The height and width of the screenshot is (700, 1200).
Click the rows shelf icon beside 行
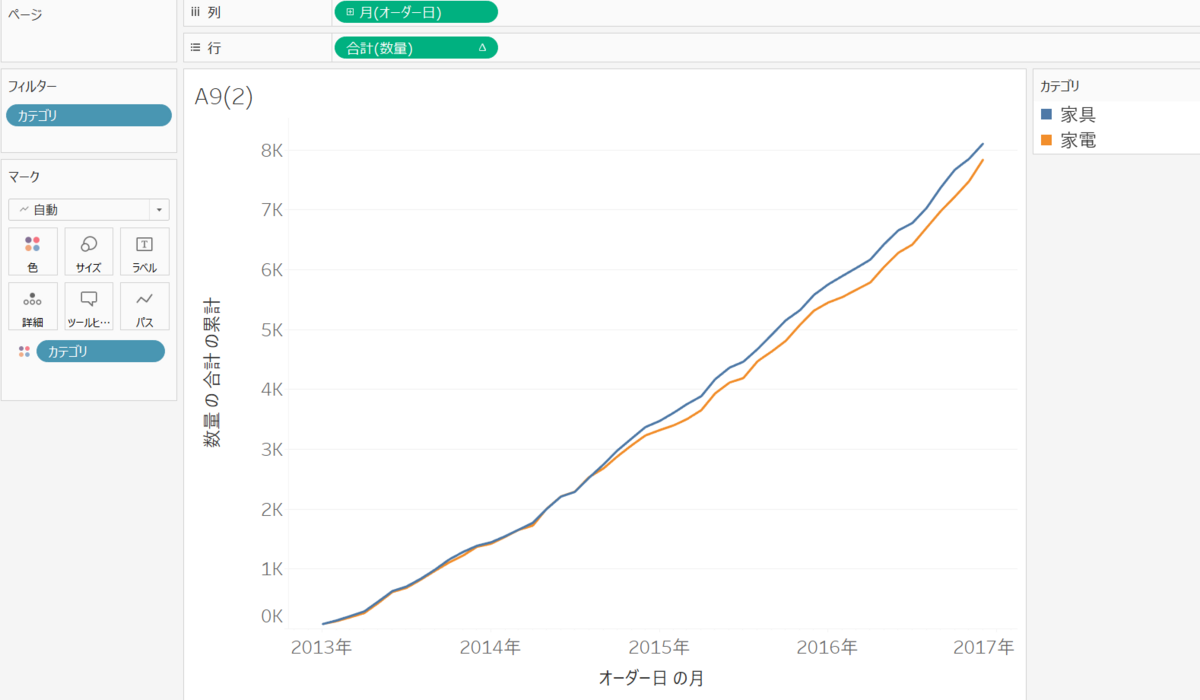point(196,47)
